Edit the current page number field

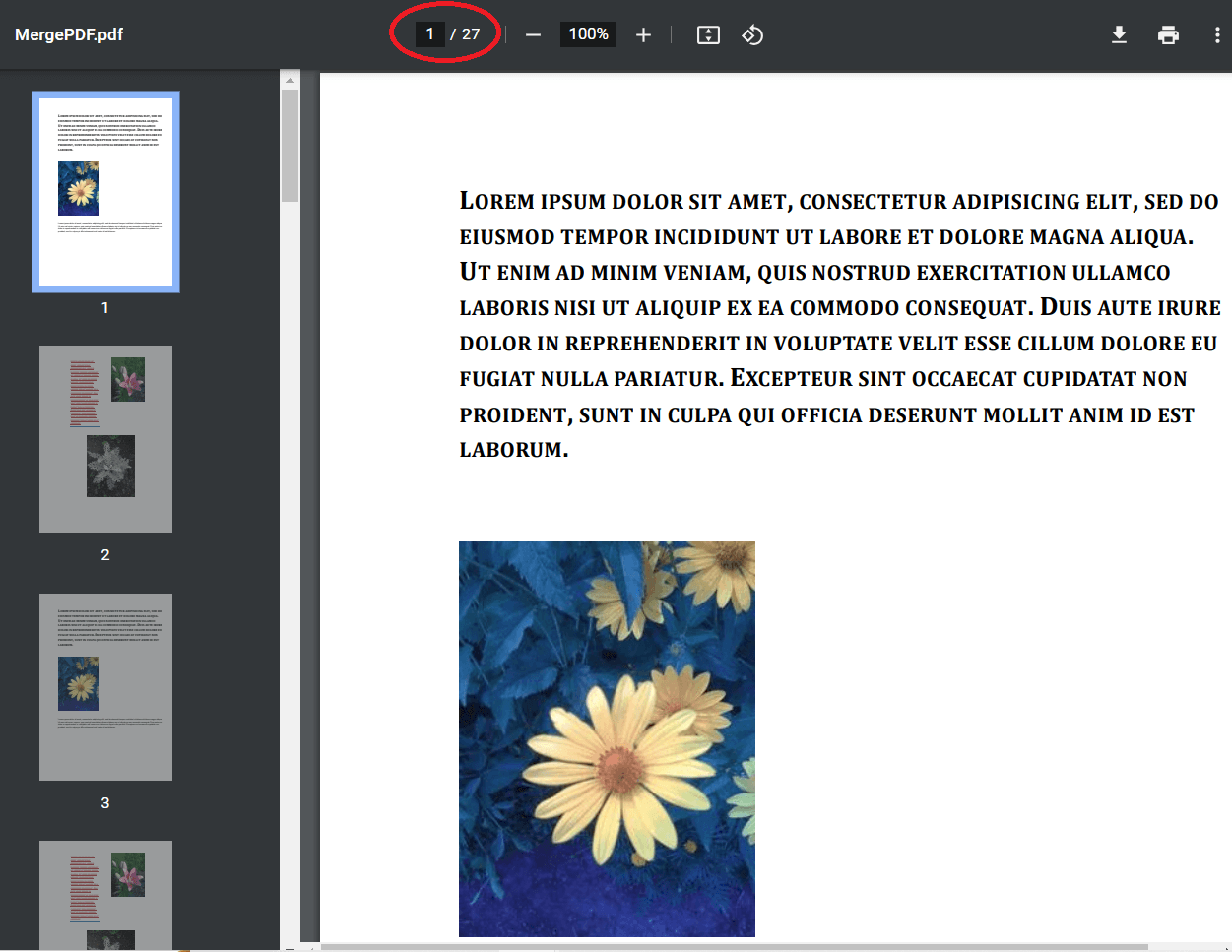click(x=429, y=33)
